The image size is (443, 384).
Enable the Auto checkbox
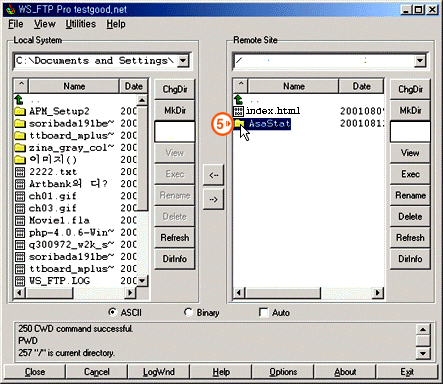[263, 312]
